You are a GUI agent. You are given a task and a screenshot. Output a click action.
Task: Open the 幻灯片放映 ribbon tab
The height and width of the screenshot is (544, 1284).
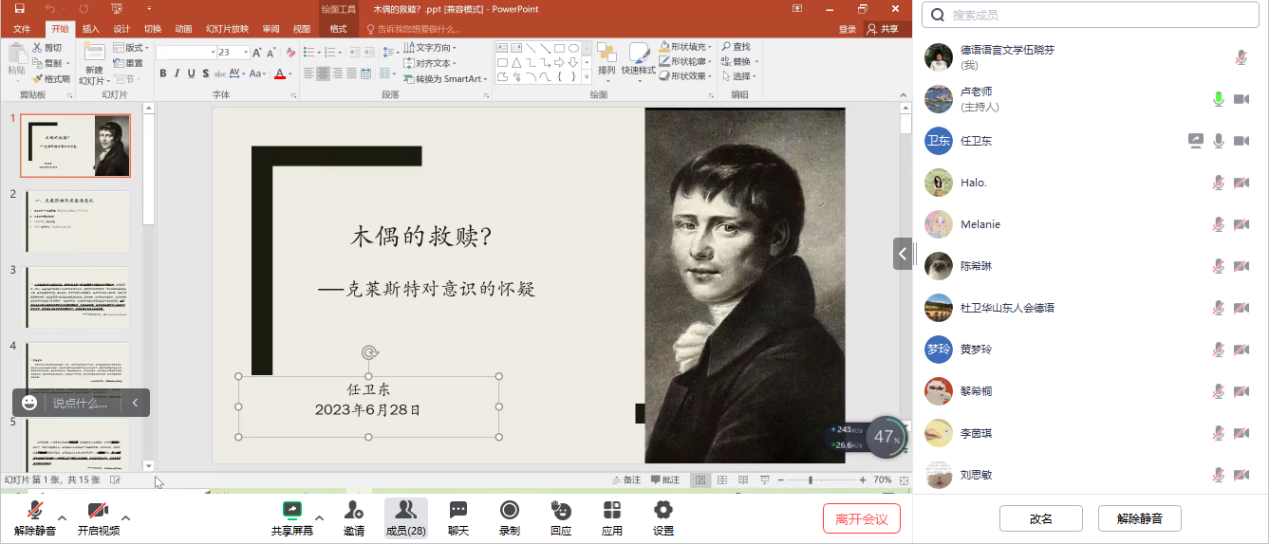pos(227,29)
